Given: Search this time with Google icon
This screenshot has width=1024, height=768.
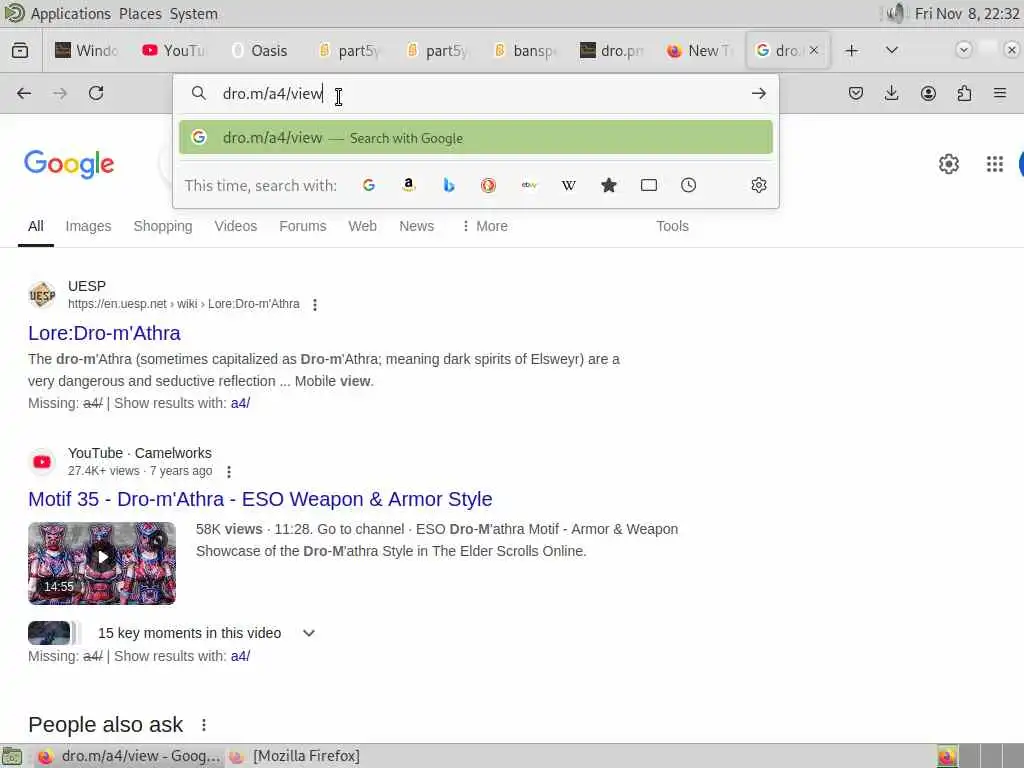Looking at the screenshot, I should 369,185.
